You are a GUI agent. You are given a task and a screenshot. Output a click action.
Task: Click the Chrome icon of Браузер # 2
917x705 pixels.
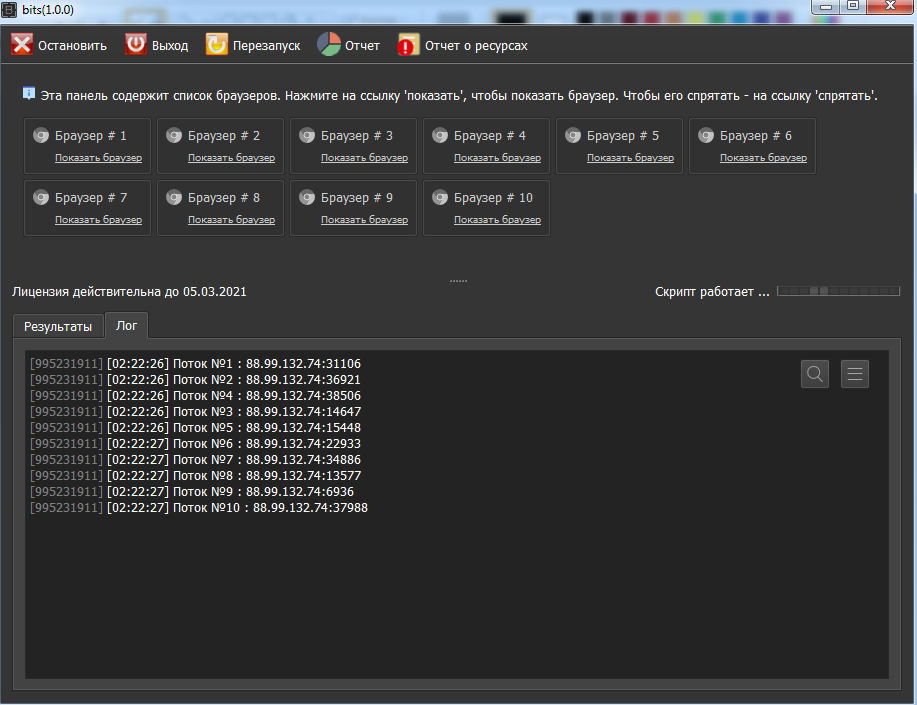click(174, 136)
